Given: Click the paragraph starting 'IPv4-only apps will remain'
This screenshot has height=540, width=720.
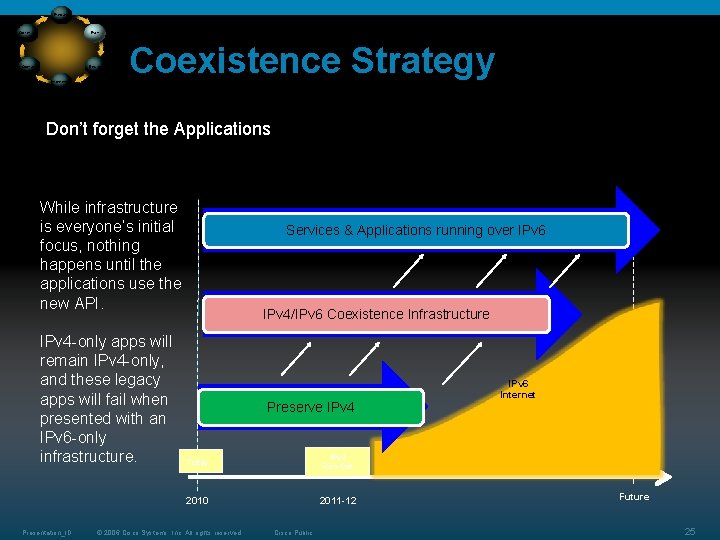Looking at the screenshot, I should tap(106, 399).
